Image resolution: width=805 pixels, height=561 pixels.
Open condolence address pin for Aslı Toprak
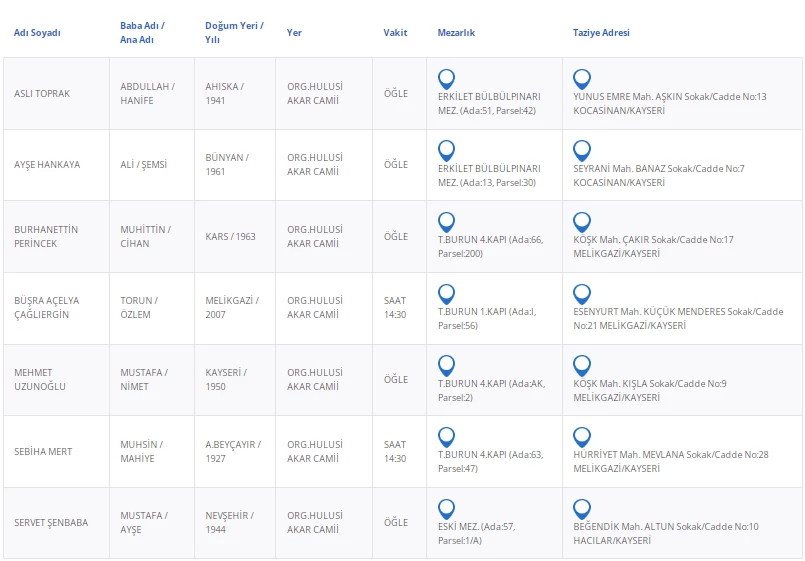click(581, 78)
